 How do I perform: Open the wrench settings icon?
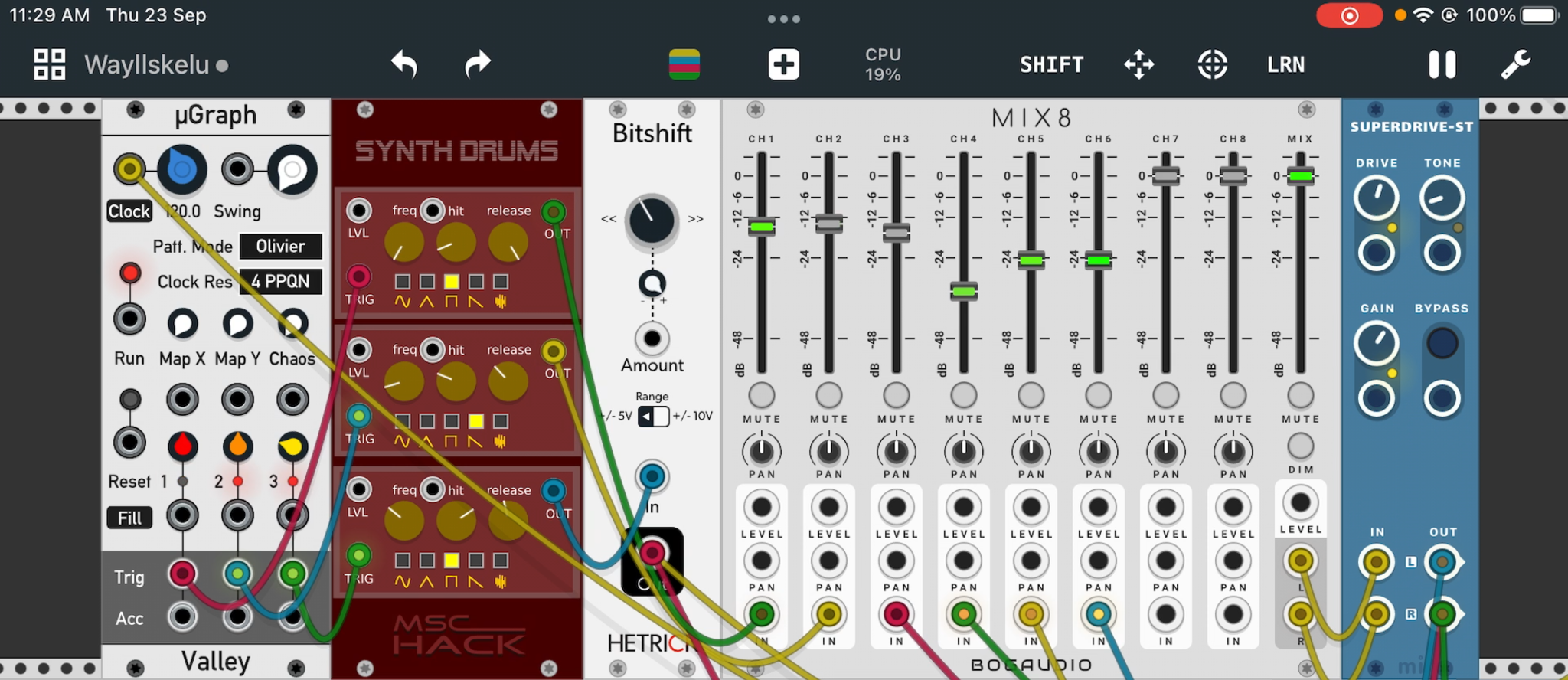point(1516,64)
